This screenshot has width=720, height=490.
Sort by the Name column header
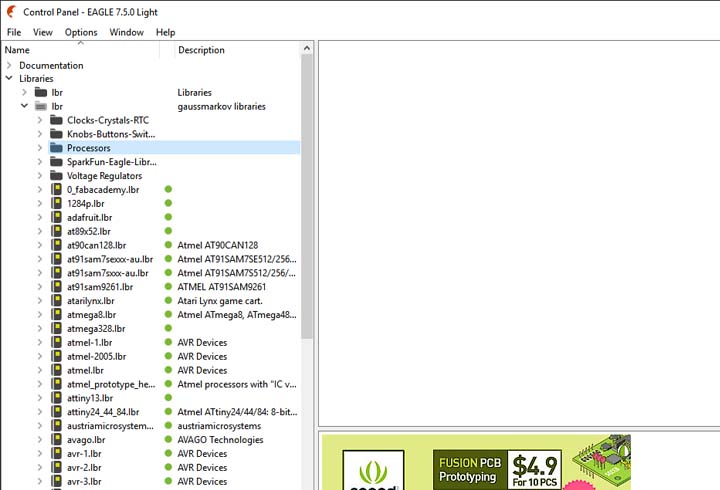click(80, 50)
